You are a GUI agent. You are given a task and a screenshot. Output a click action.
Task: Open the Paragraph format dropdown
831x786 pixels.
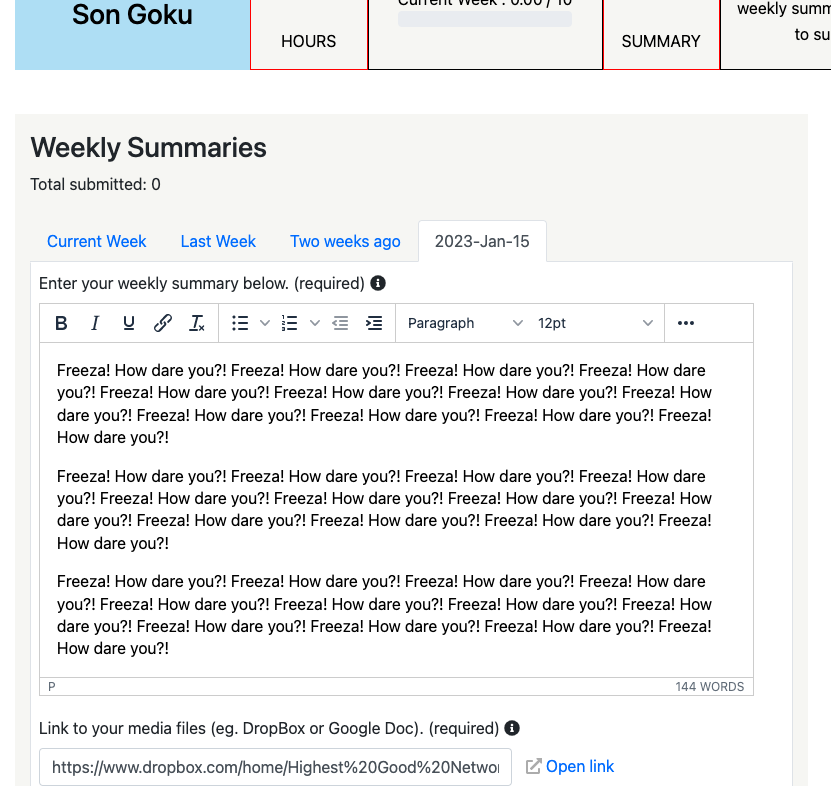[x=465, y=323]
